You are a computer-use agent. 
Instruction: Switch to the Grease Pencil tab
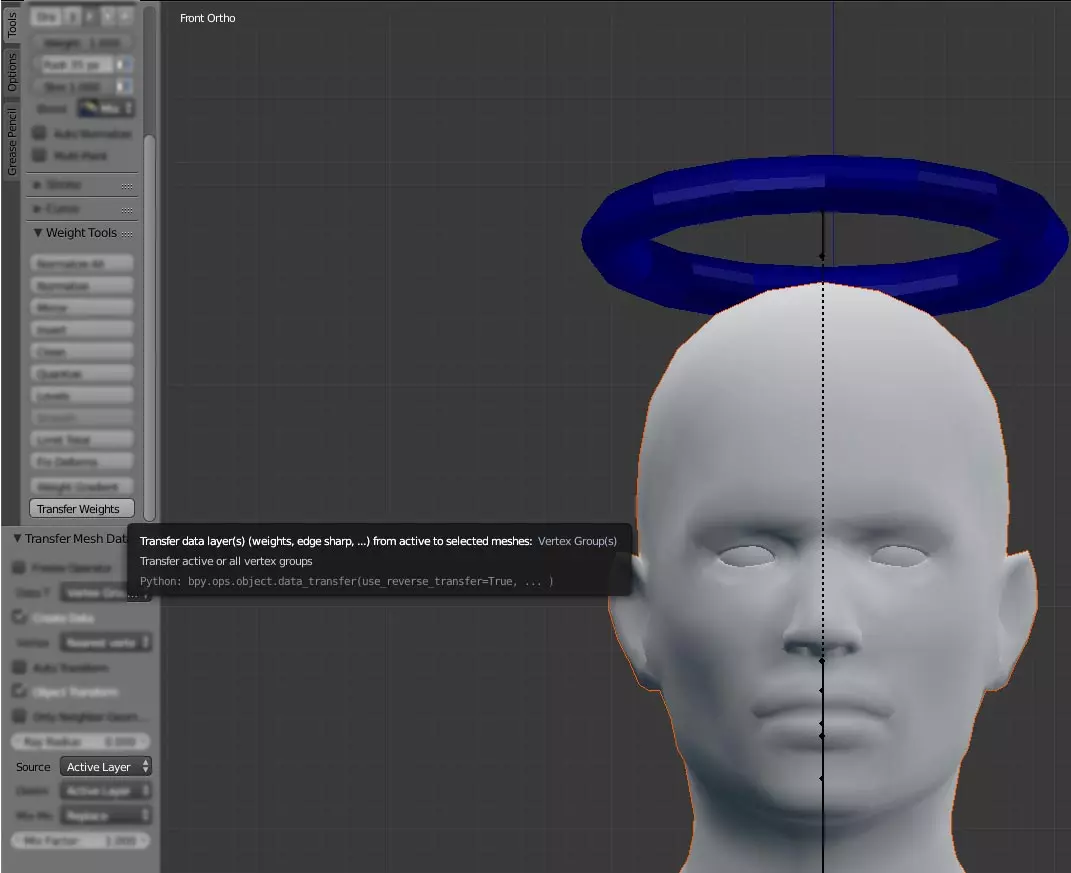click(x=12, y=141)
